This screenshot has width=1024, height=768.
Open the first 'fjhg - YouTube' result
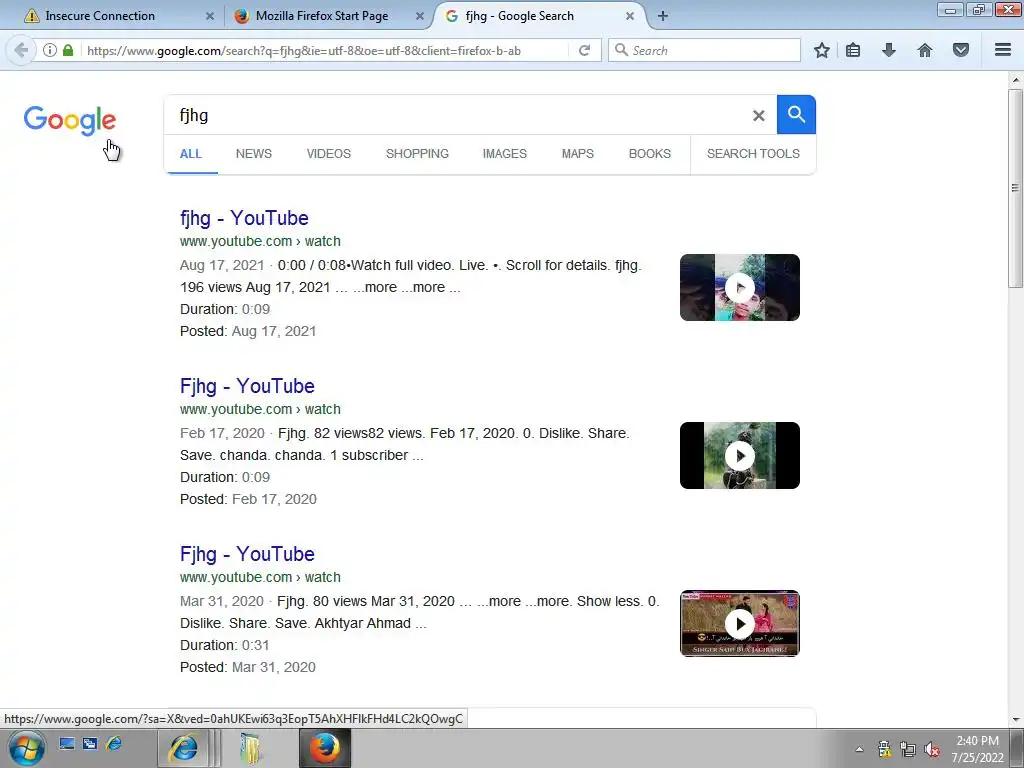coord(244,218)
